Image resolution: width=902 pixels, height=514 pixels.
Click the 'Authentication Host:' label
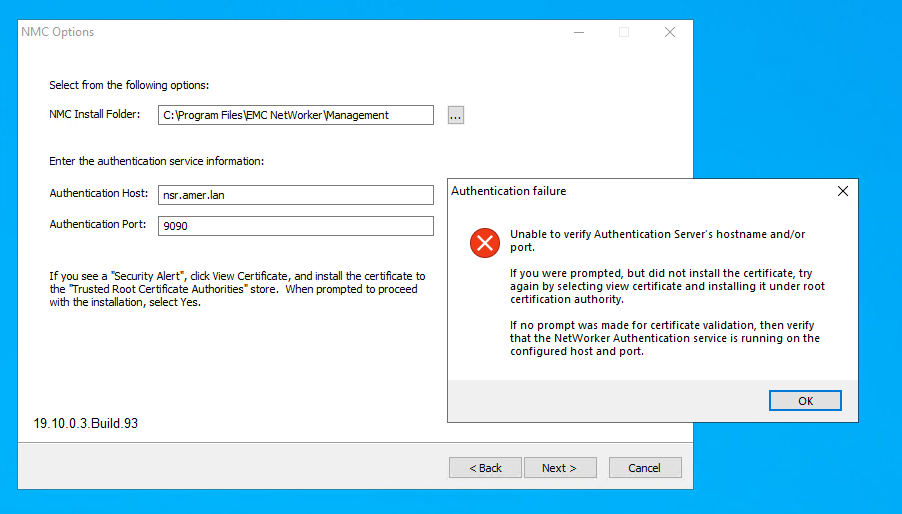pos(99,193)
